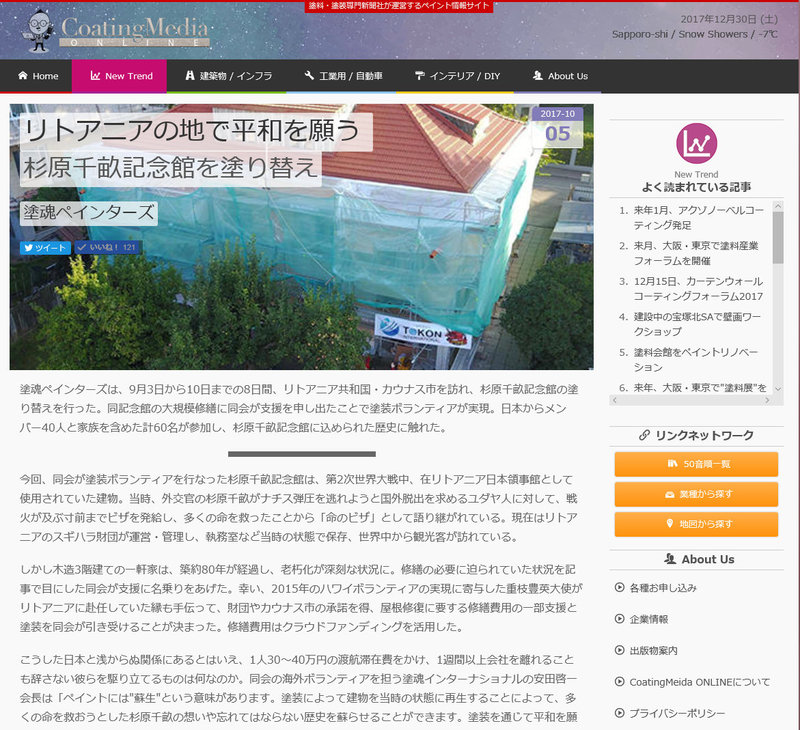Open the プライバシーポリシー link
This screenshot has height=730, width=800.
pos(677,714)
